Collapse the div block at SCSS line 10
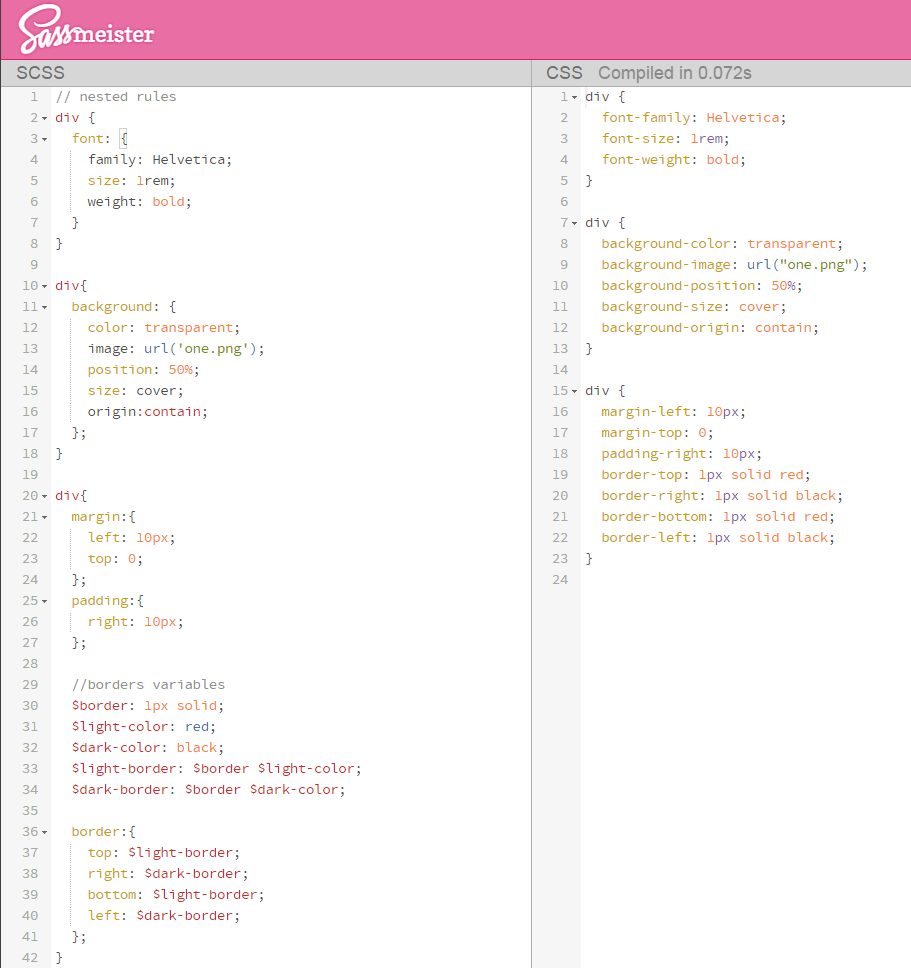 (x=44, y=286)
